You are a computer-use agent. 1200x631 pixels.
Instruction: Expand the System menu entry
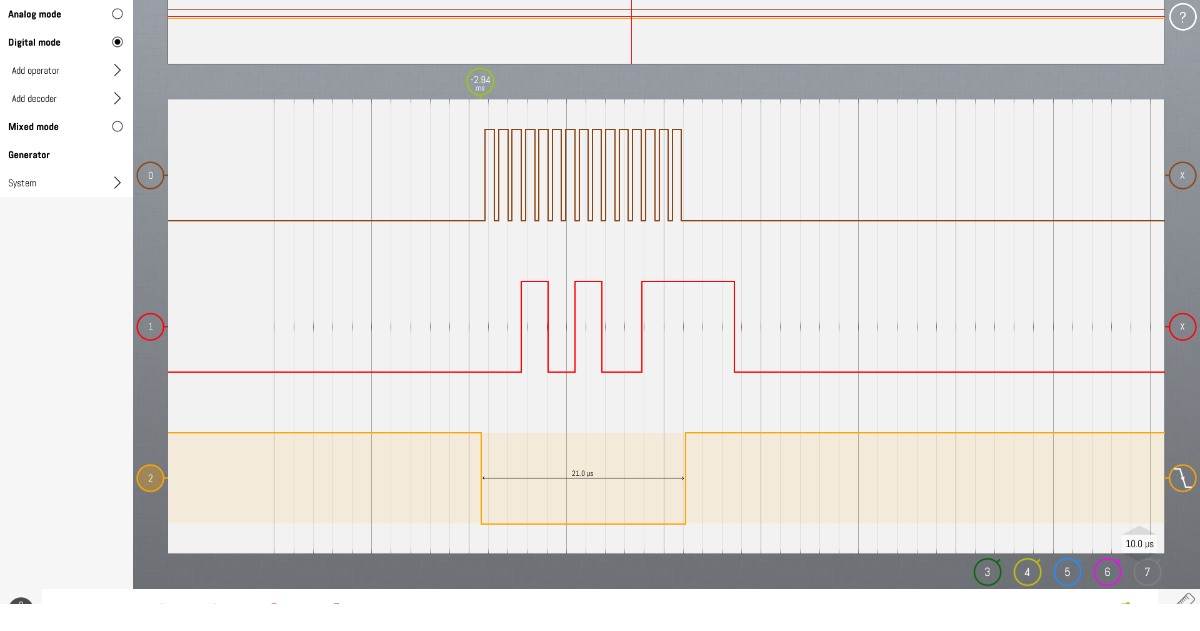[117, 183]
